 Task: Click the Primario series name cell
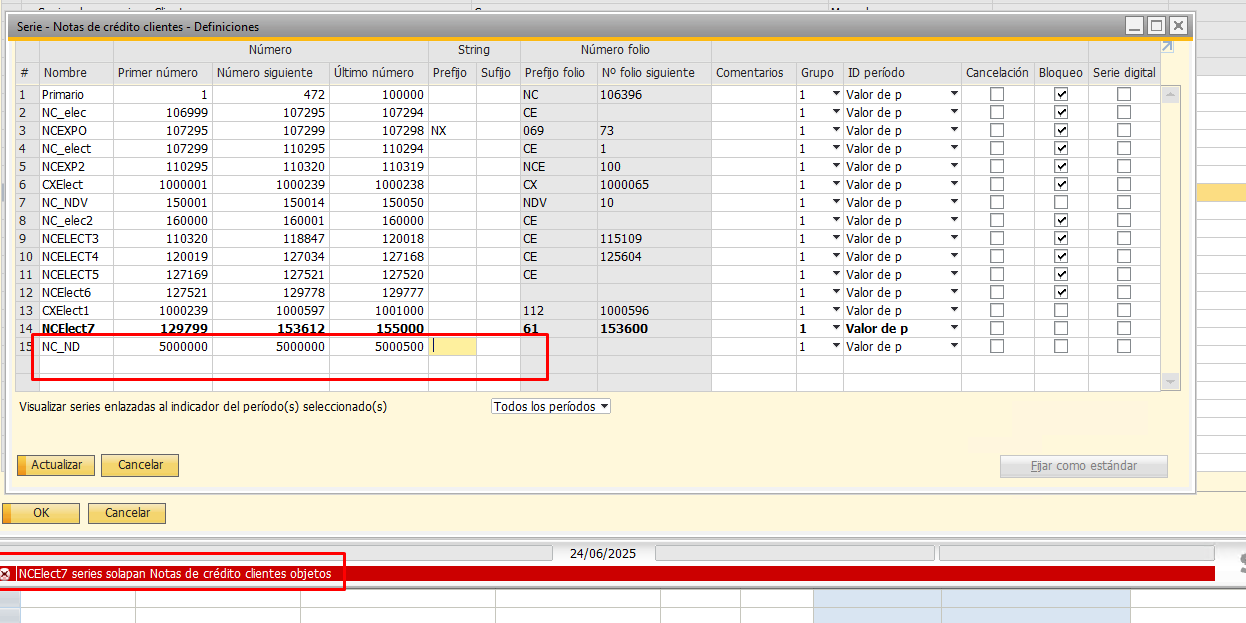(x=76, y=94)
